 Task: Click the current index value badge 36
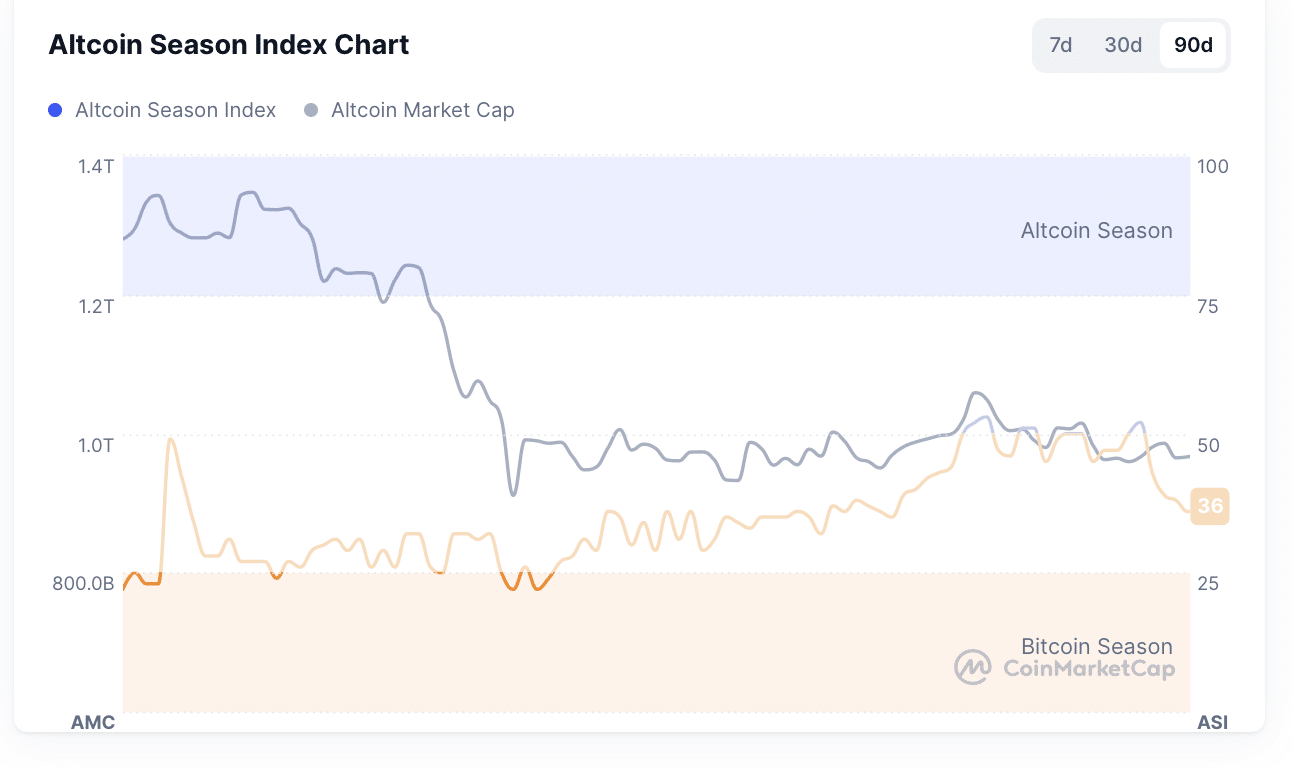coord(1210,506)
